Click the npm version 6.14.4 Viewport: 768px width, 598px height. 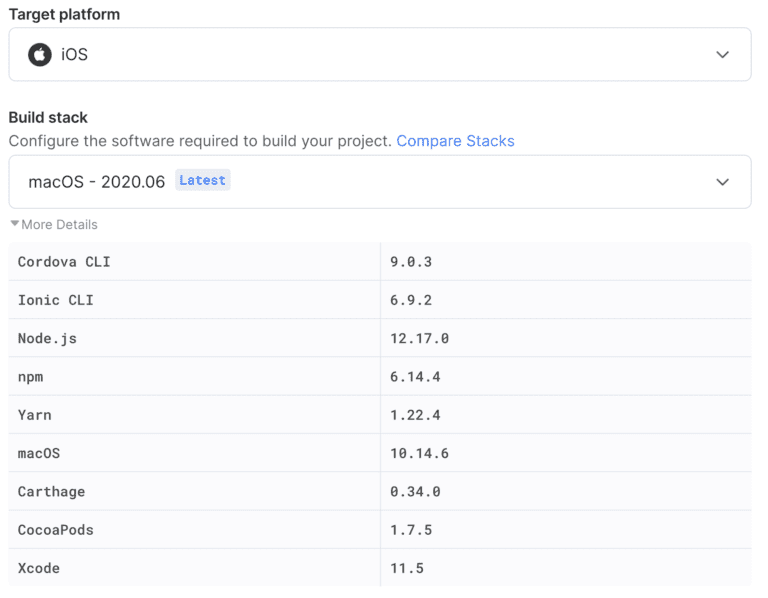pyautogui.click(x=415, y=377)
